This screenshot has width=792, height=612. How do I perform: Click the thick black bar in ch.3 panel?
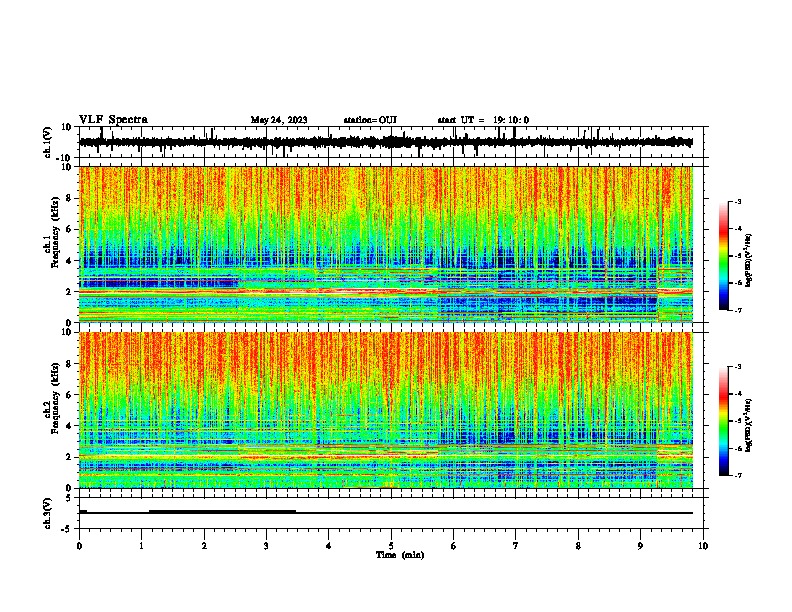(x=222, y=512)
